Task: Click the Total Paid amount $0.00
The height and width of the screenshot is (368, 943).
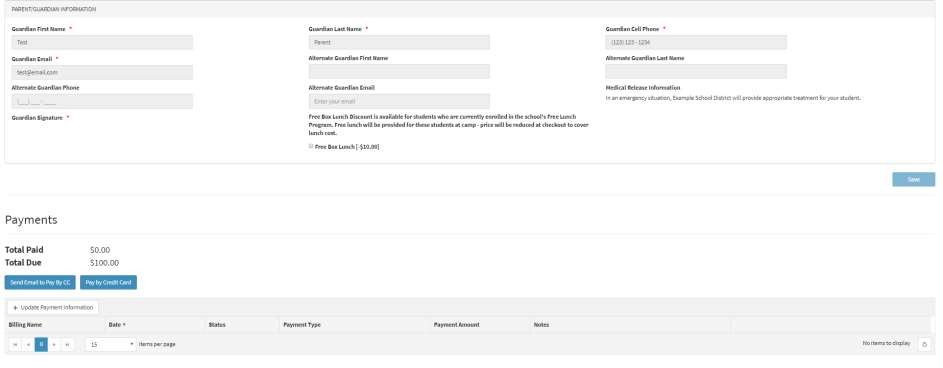Action: click(x=100, y=250)
